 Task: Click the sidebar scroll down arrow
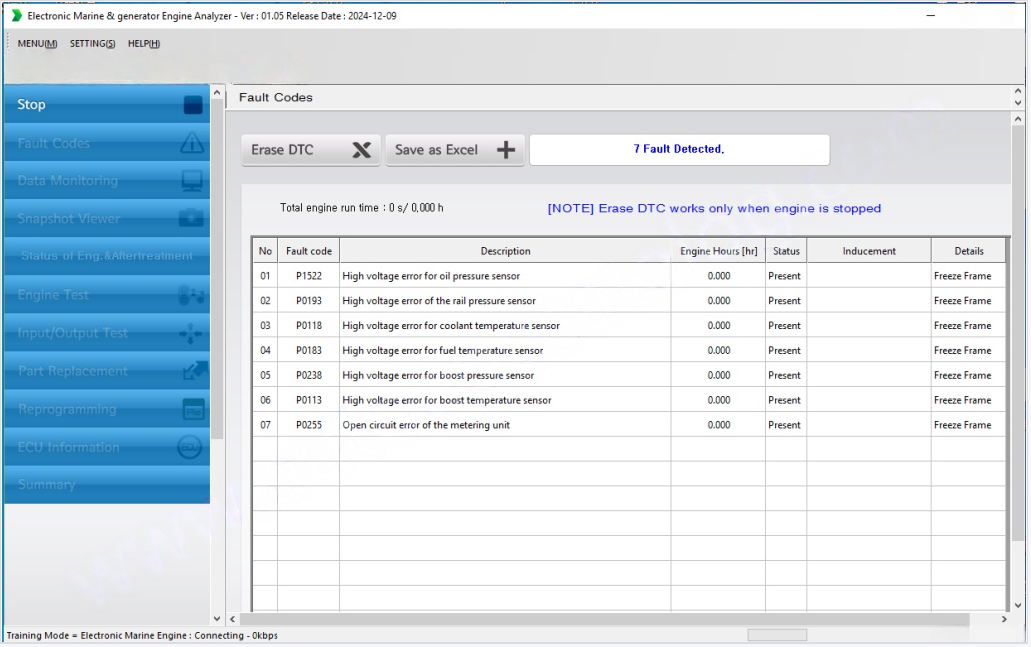(217, 619)
